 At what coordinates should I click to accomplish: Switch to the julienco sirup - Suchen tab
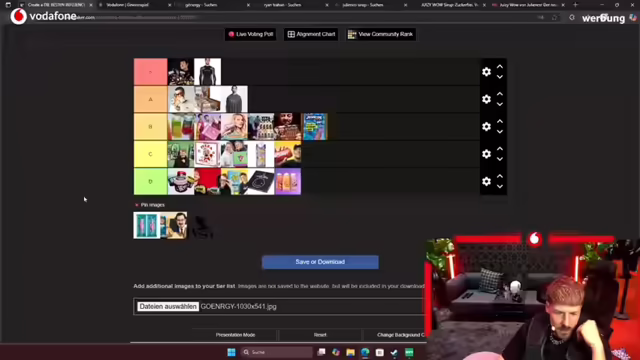click(362, 5)
